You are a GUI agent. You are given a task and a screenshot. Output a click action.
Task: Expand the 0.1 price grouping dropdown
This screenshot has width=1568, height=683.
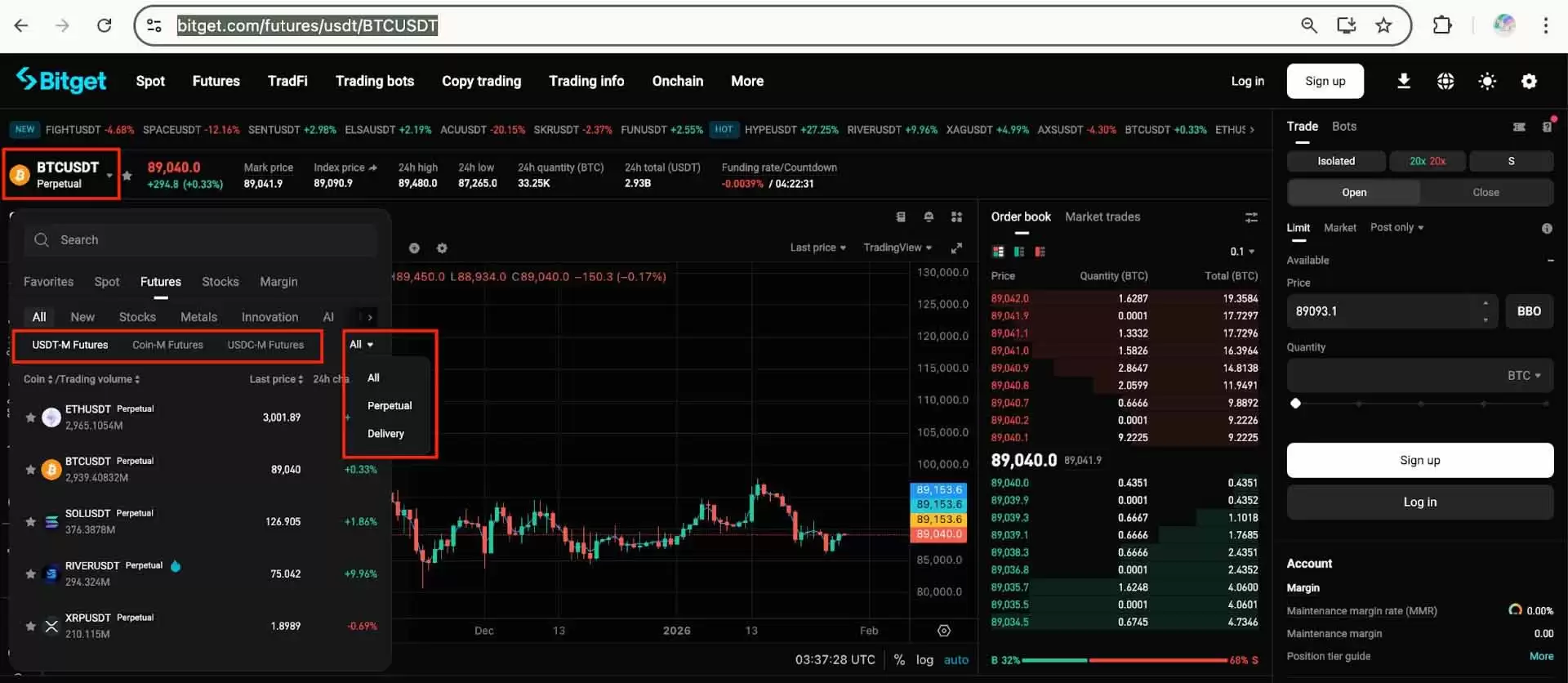(x=1242, y=252)
